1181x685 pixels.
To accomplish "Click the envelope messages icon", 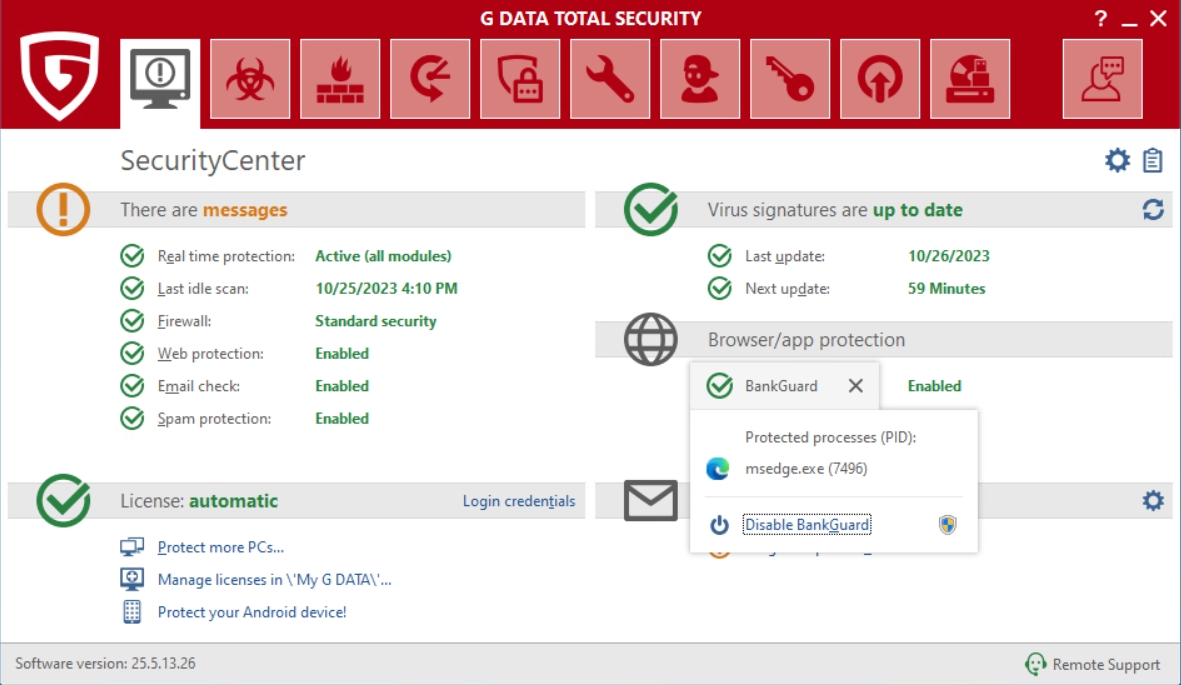I will [651, 500].
